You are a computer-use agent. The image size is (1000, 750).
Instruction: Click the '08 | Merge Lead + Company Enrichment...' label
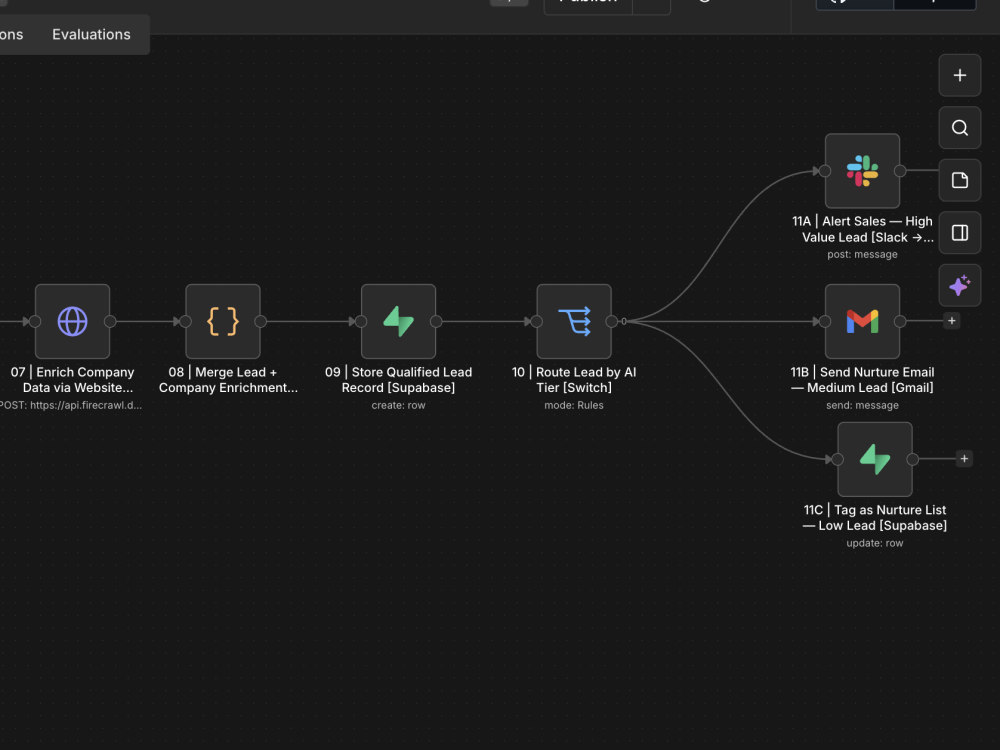(228, 379)
